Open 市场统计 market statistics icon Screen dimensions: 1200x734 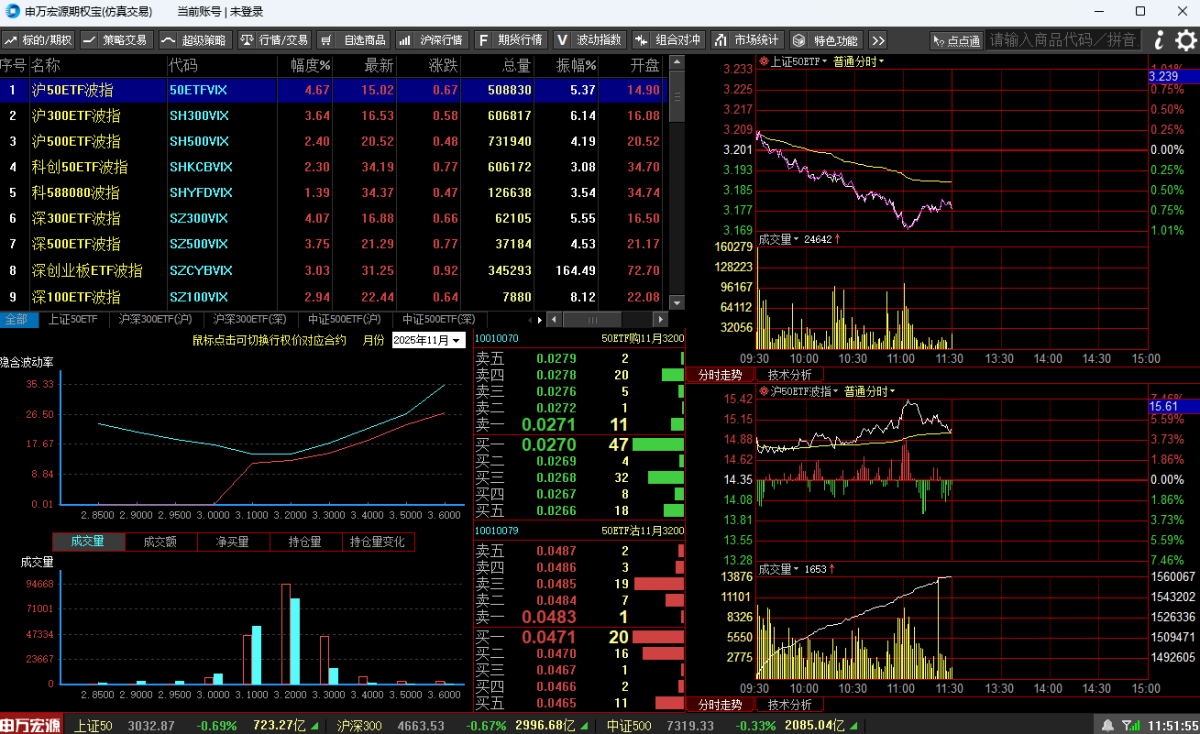(746, 40)
